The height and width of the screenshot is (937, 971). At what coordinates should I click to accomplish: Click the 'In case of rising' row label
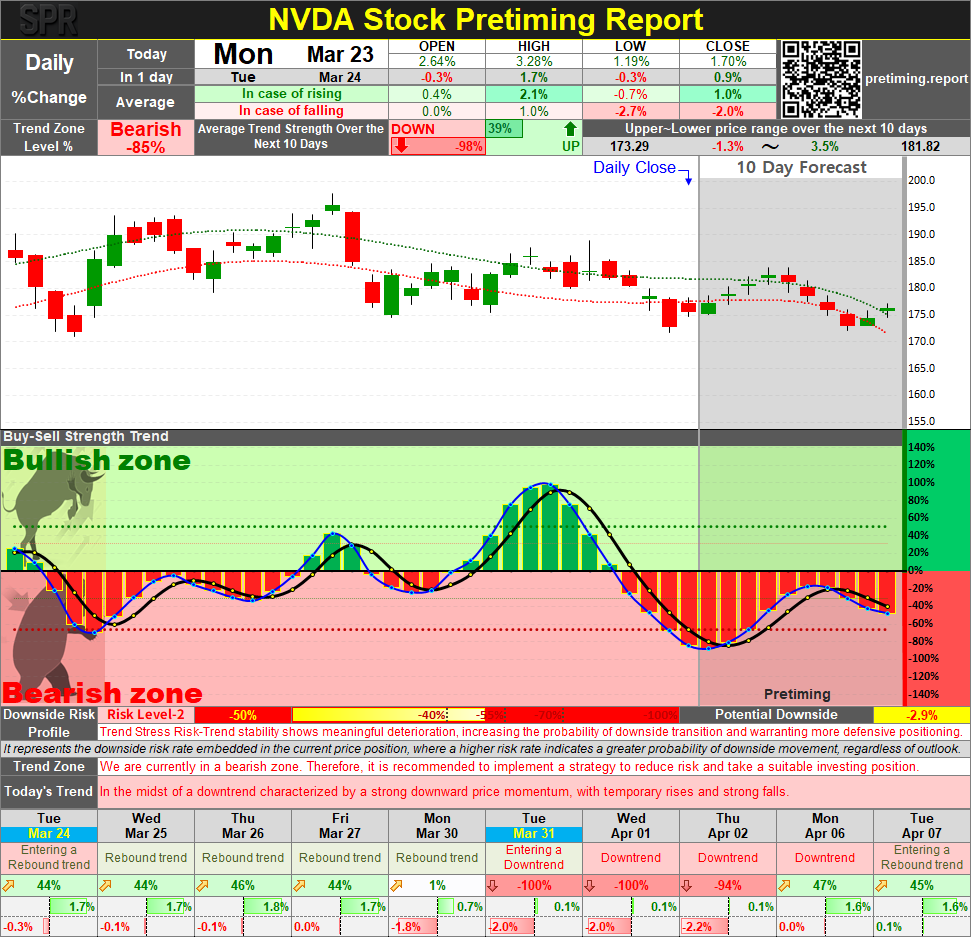click(x=292, y=94)
